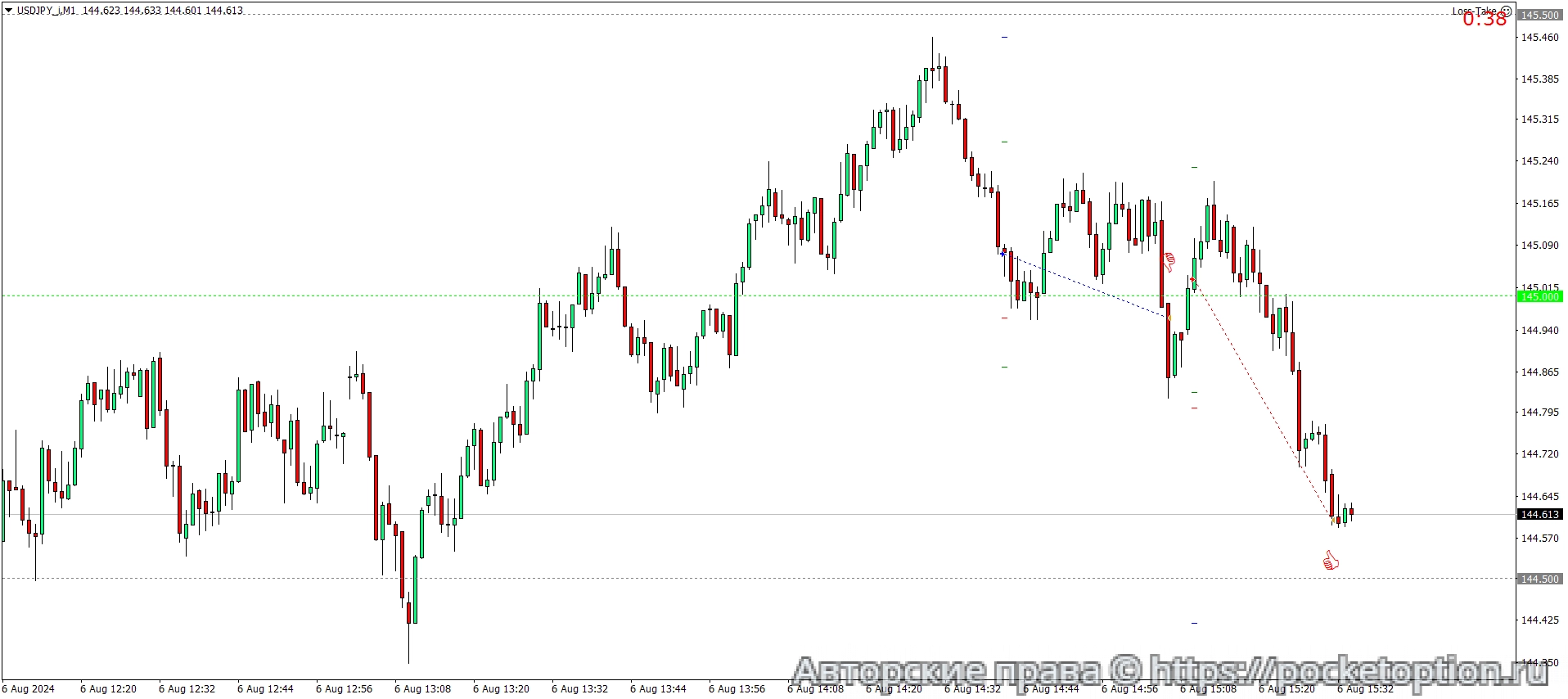Click the 6 Aug 13:56 time label
The width and height of the screenshot is (1568, 699).
737,688
